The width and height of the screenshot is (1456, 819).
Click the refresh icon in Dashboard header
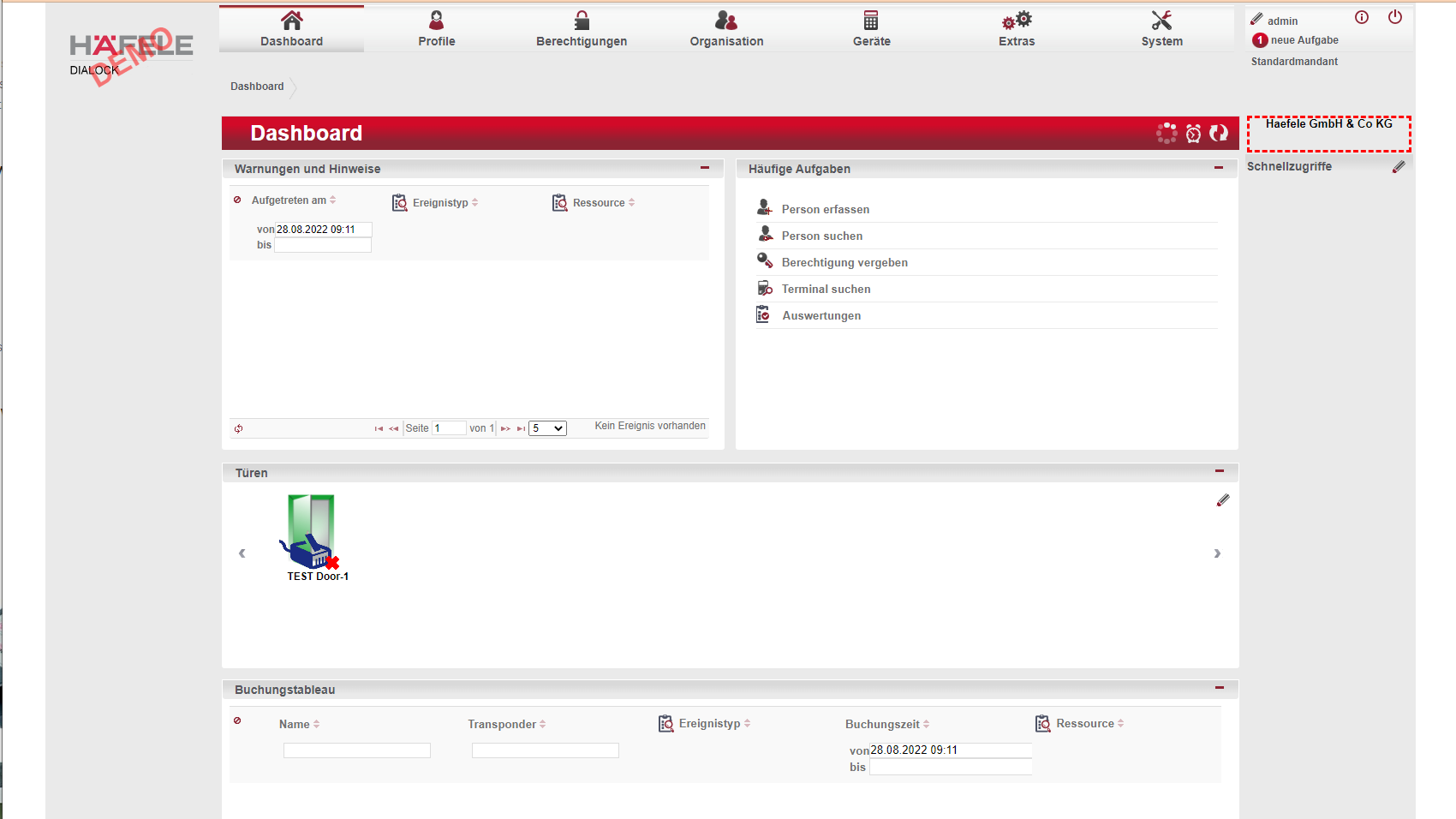(1219, 134)
